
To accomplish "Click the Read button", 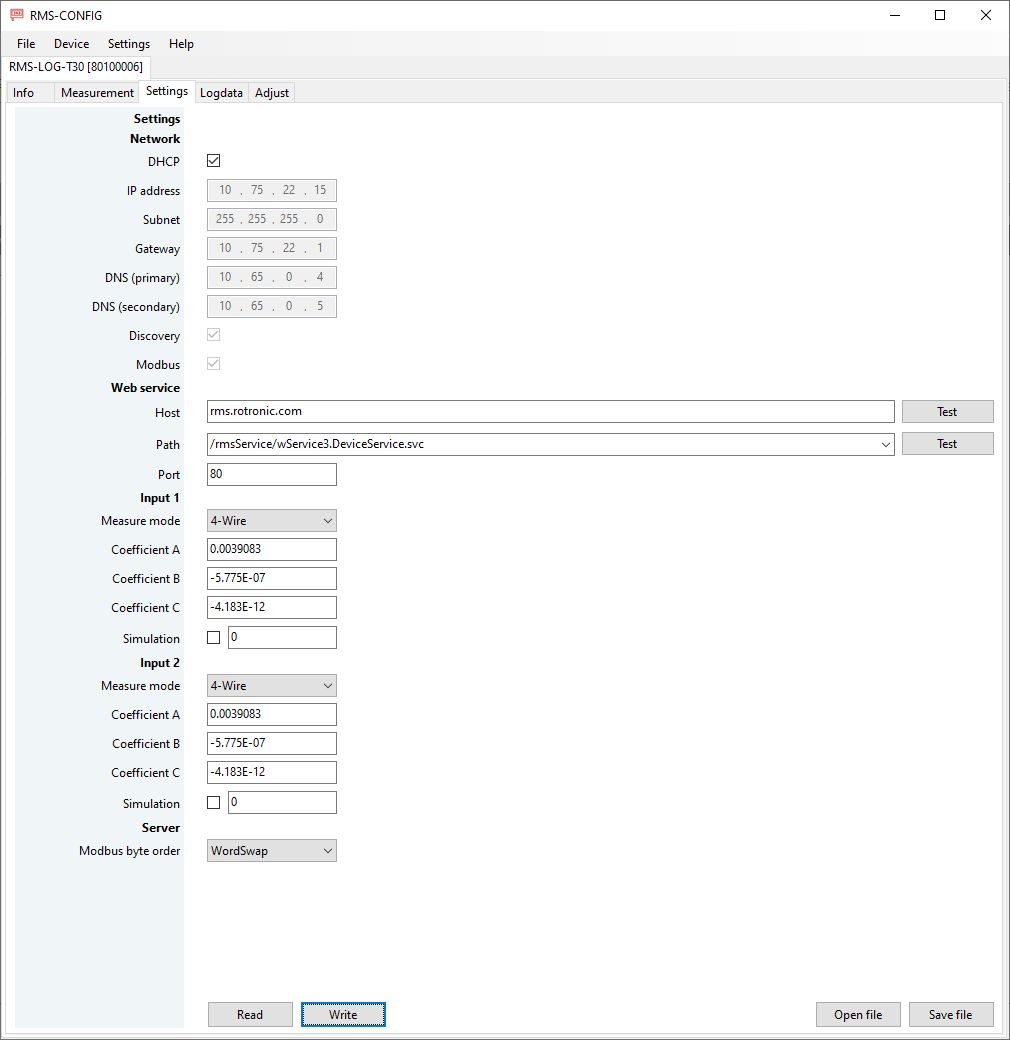I will (x=250, y=1015).
